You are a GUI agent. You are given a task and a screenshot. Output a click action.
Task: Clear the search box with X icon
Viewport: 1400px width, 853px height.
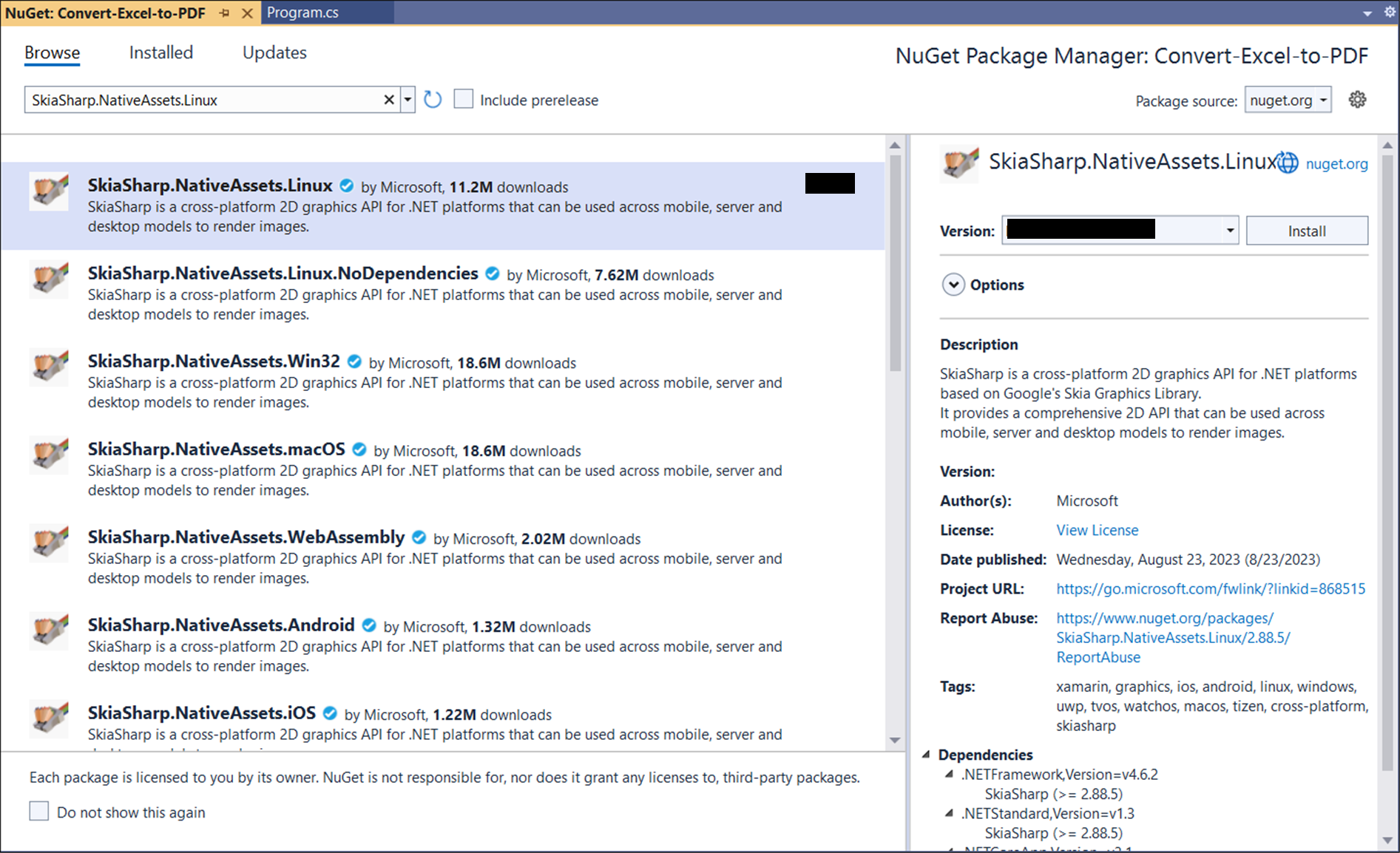coord(389,100)
